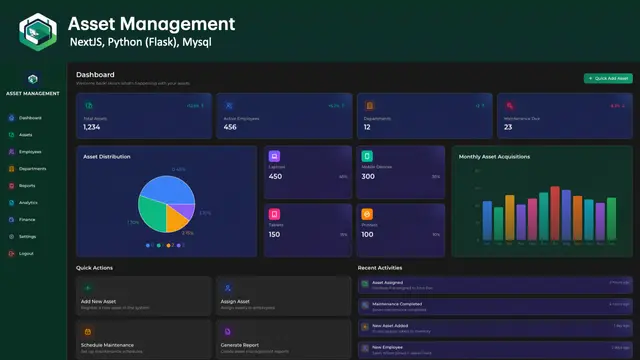Select the green slice of pie chart
This screenshot has height=360, width=640.
(152, 214)
